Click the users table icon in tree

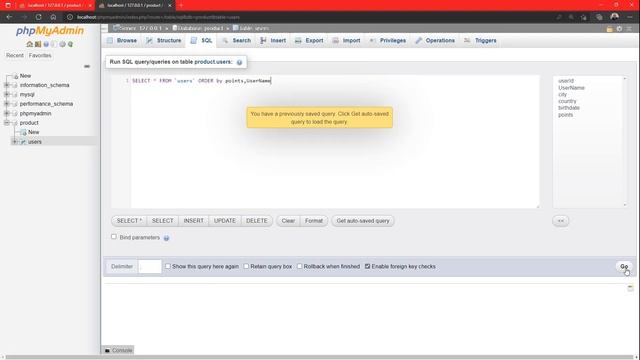[23, 142]
